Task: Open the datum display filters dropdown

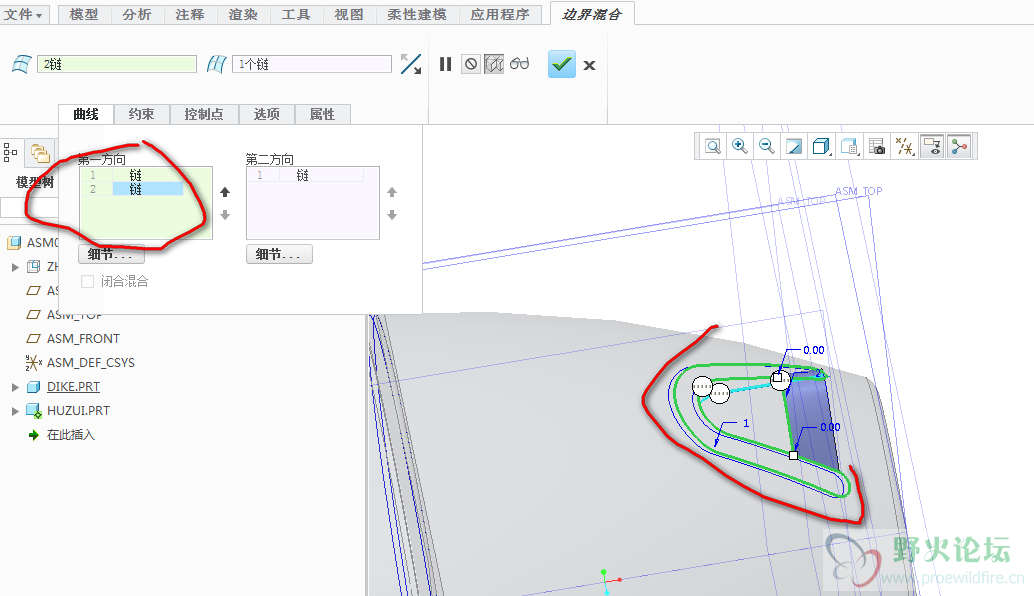Action: 905,146
